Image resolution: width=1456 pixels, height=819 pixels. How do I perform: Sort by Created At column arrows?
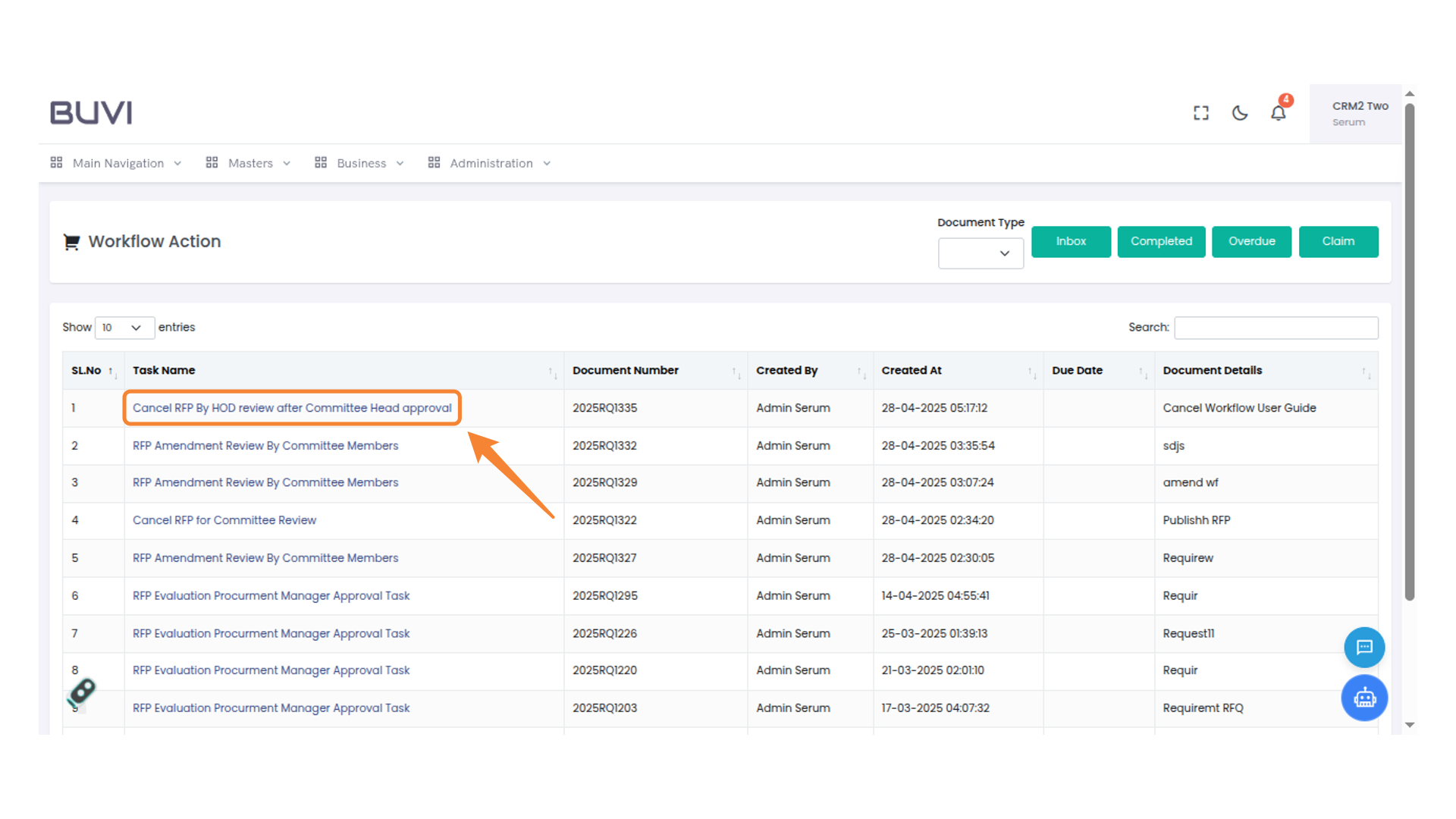[1031, 372]
